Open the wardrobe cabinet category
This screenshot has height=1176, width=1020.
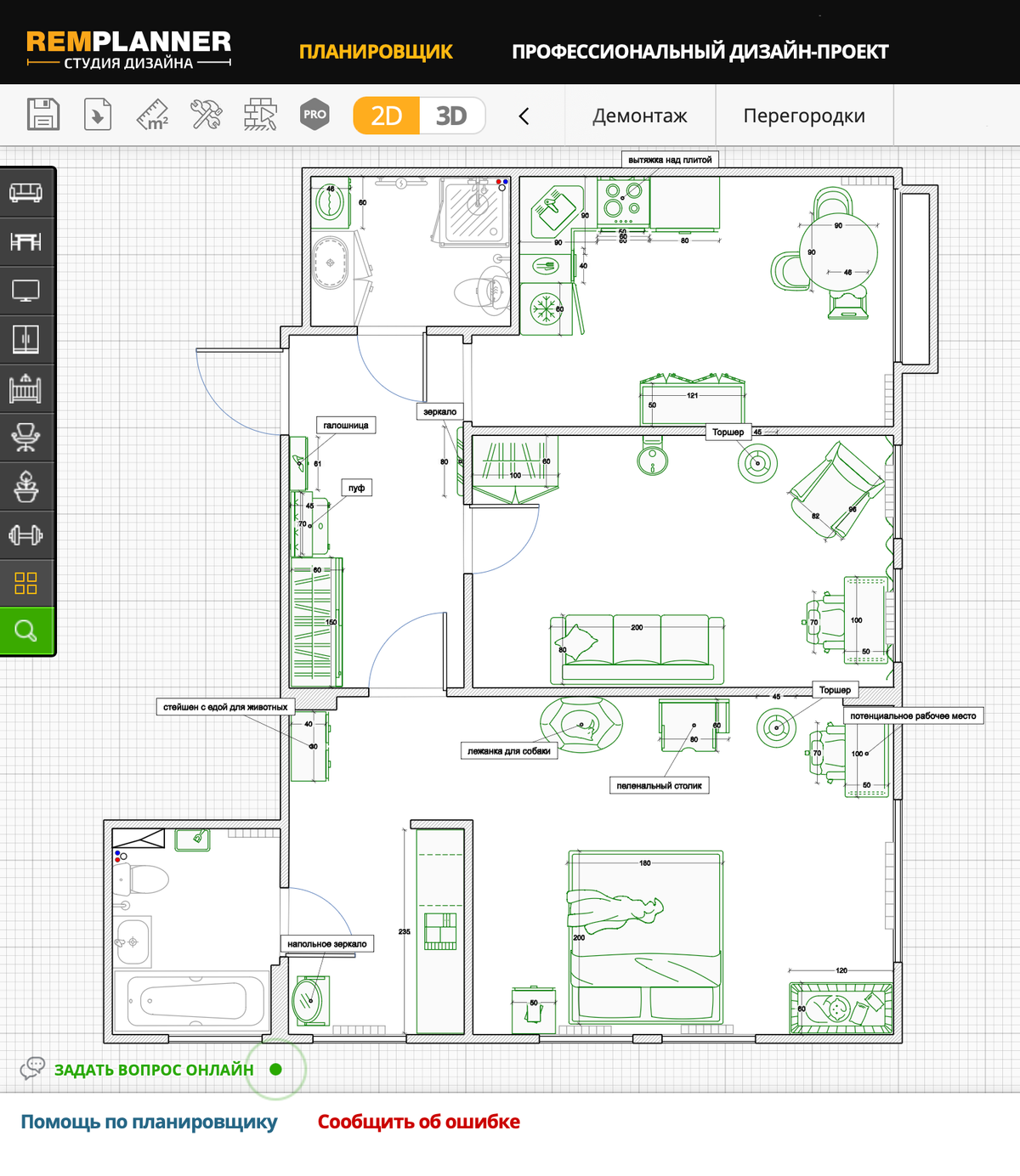(x=26, y=339)
